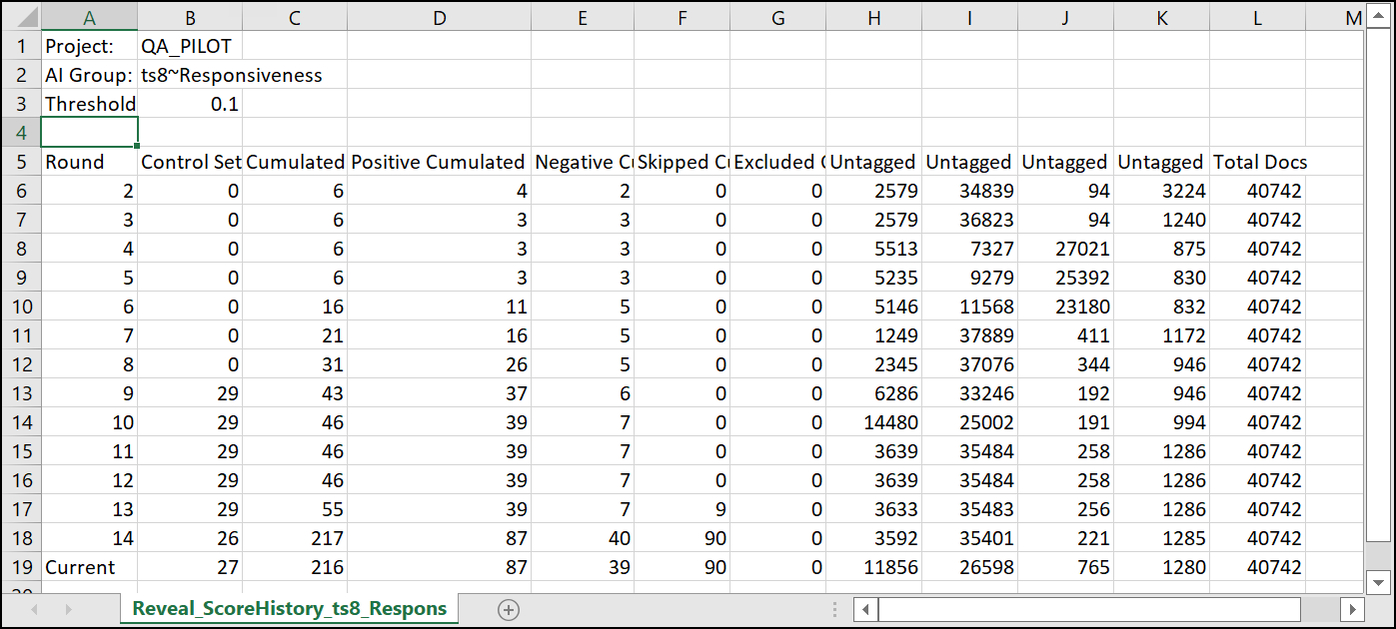The width and height of the screenshot is (1396, 629).
Task: Click the horizontal scrollbar right arrow
Action: [1351, 609]
